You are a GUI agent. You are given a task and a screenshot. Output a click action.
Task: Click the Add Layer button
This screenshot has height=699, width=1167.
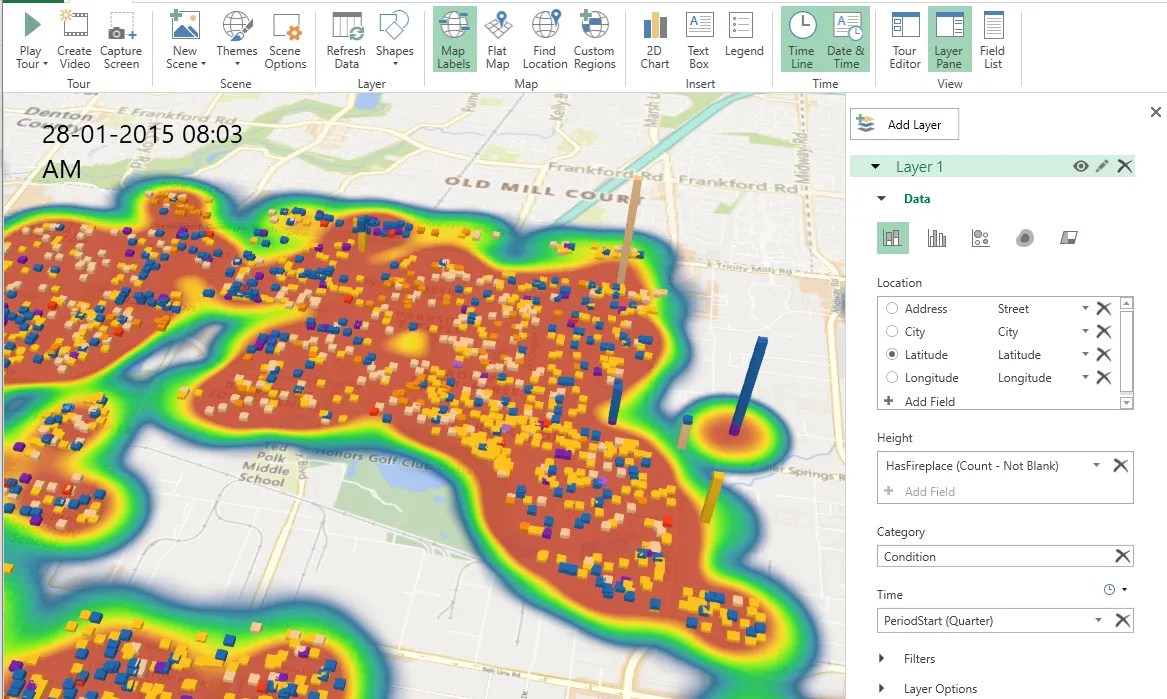click(903, 124)
